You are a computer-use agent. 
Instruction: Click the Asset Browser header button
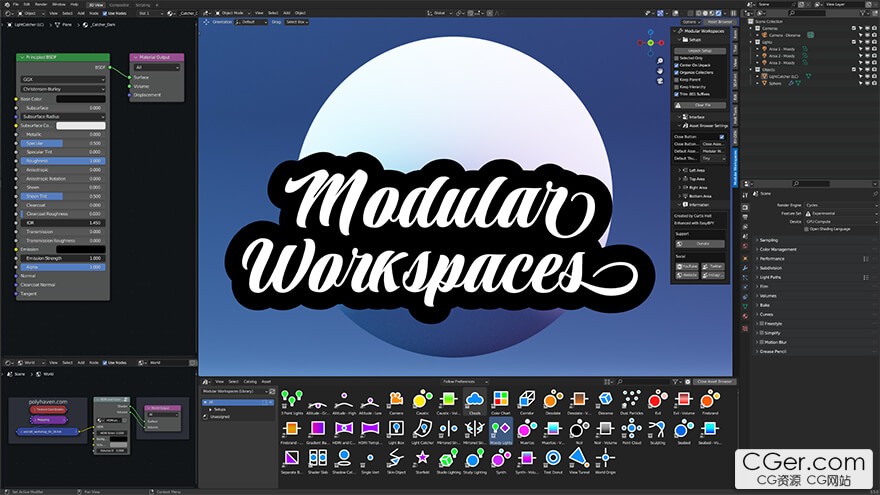tap(719, 22)
